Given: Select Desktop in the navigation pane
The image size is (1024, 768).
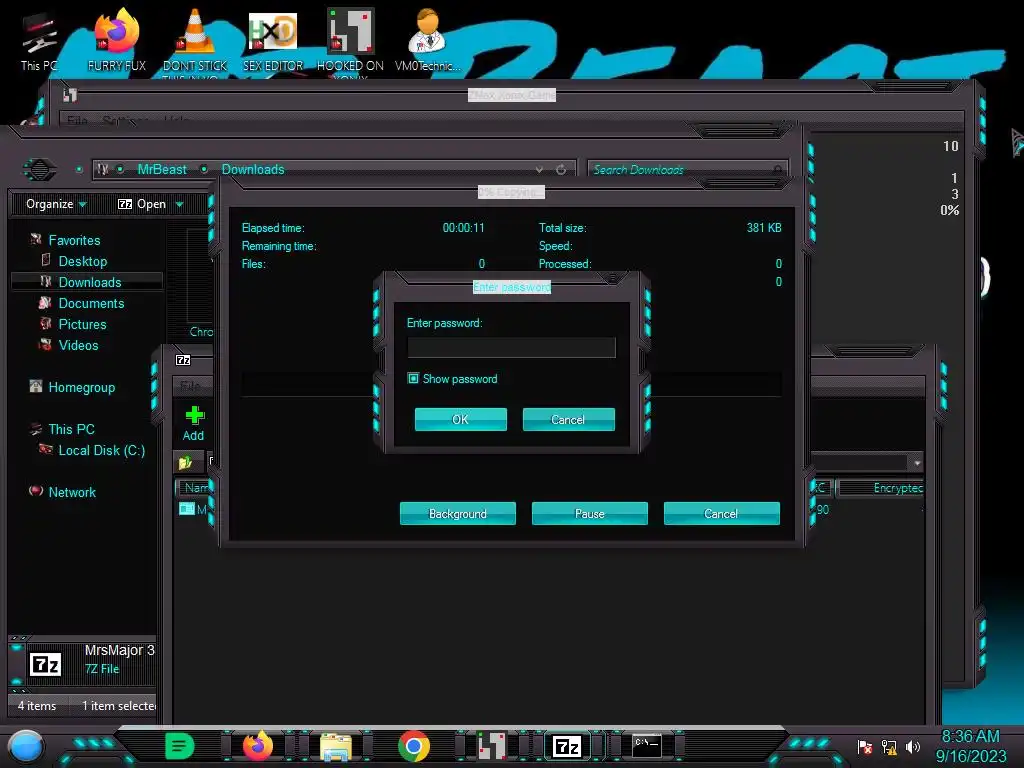Looking at the screenshot, I should tap(83, 261).
